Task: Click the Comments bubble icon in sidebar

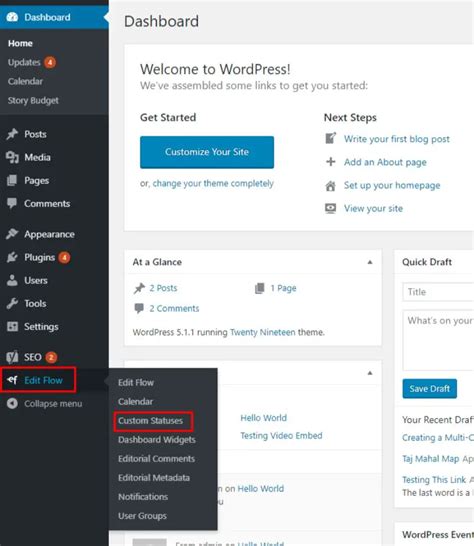Action: (12, 203)
